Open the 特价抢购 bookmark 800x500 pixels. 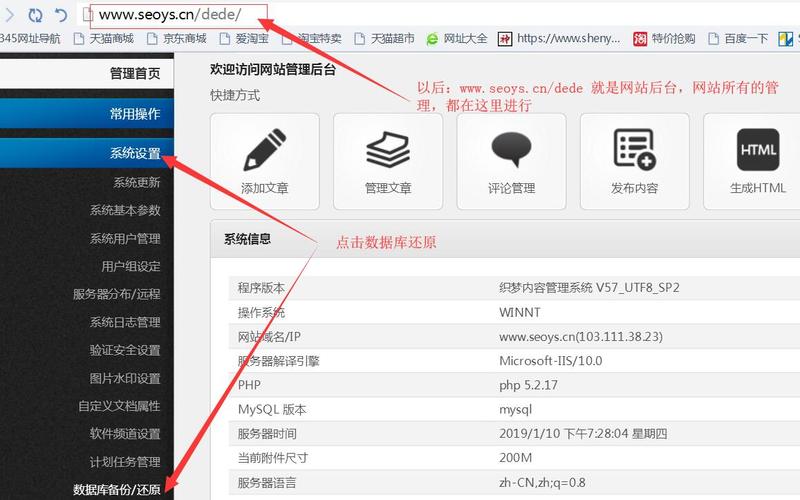664,39
